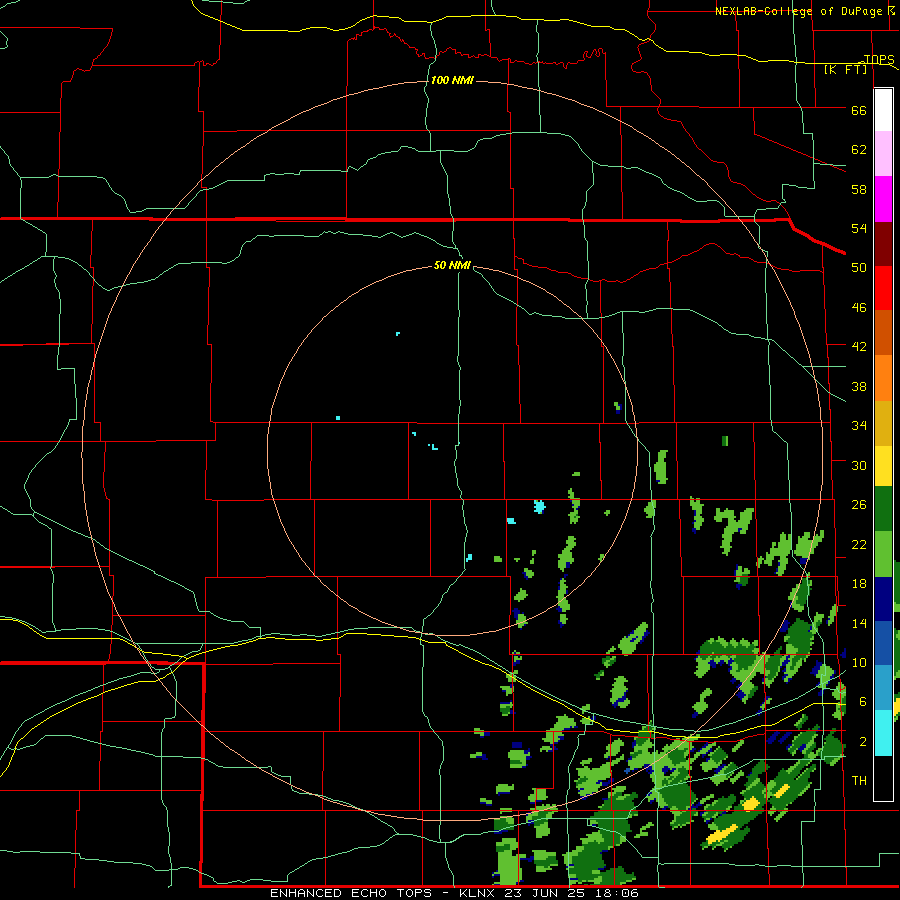Image resolution: width=900 pixels, height=900 pixels.
Task: Select the light green legend color band
Action: point(883,554)
